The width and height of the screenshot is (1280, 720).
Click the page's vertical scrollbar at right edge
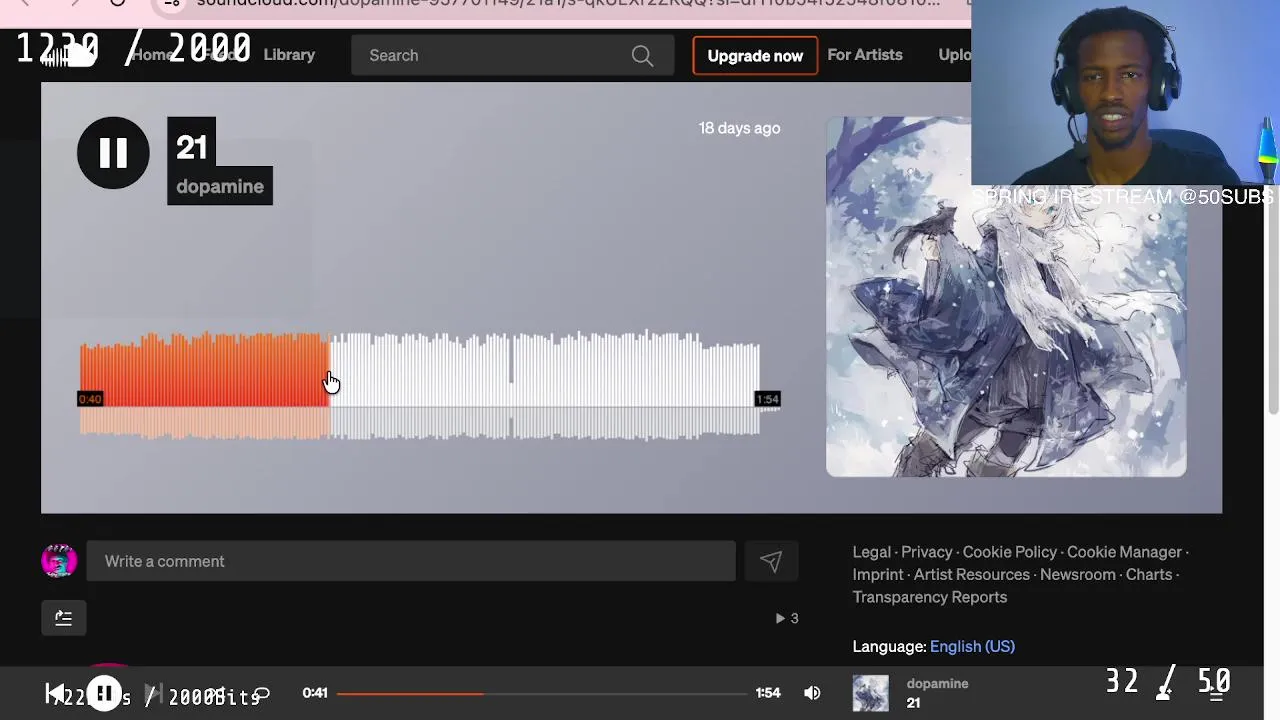(x=1273, y=300)
